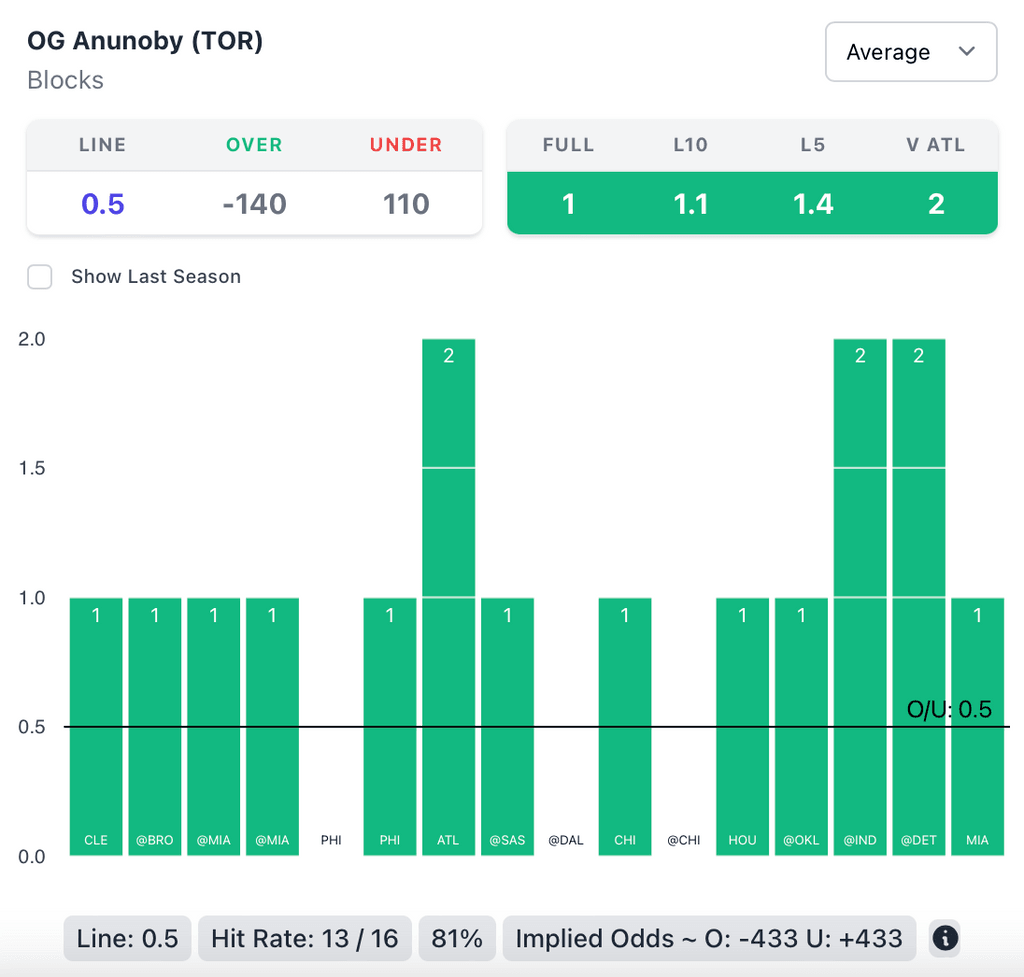The image size is (1024, 977).
Task: Click the @SAS game bar
Action: (x=507, y=726)
